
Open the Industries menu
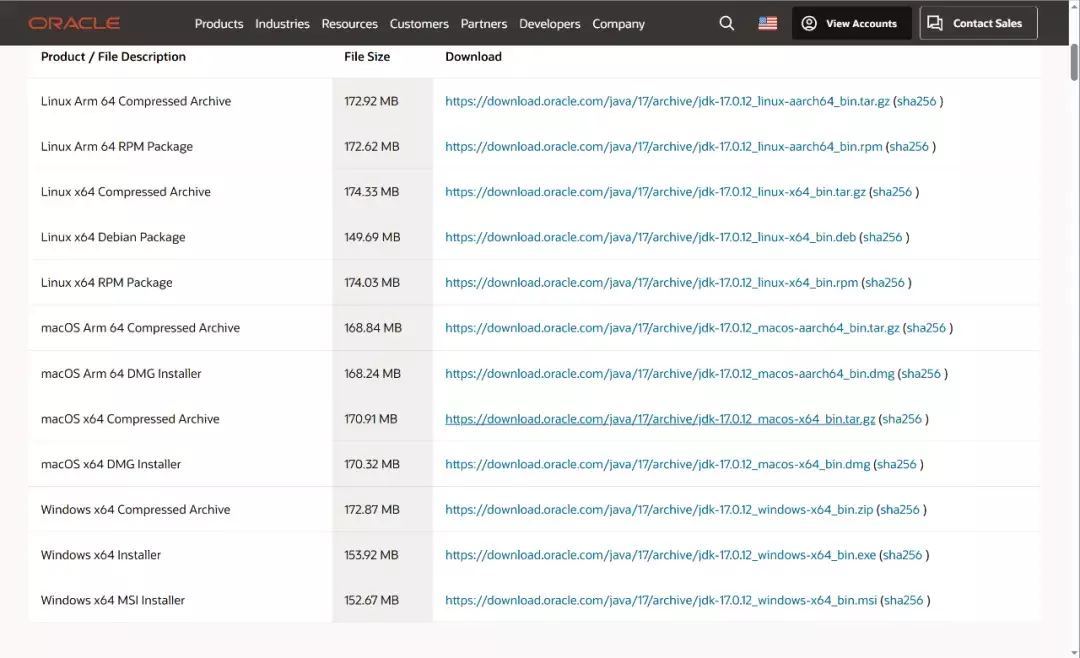click(x=282, y=24)
